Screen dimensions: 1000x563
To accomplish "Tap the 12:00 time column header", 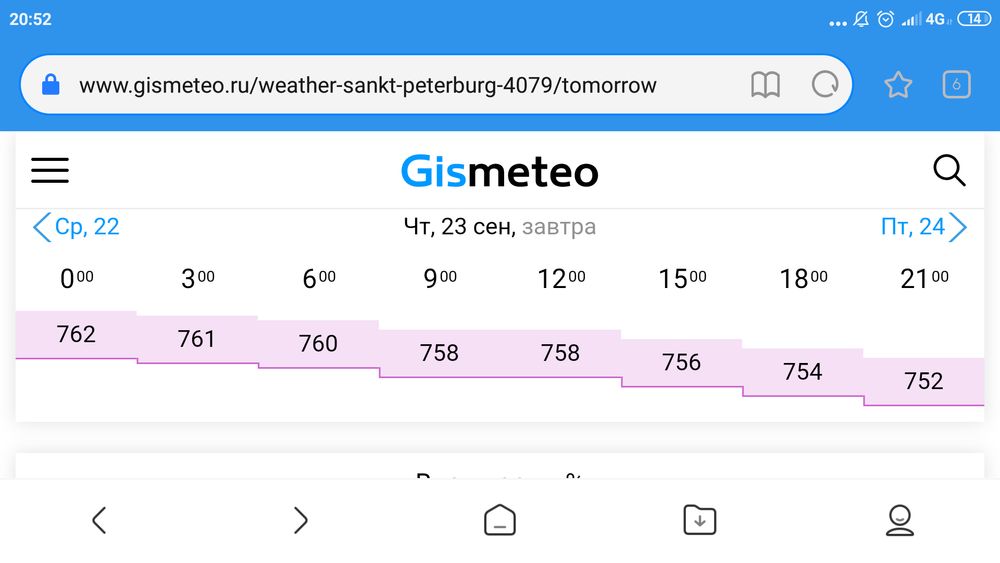I will click(560, 279).
